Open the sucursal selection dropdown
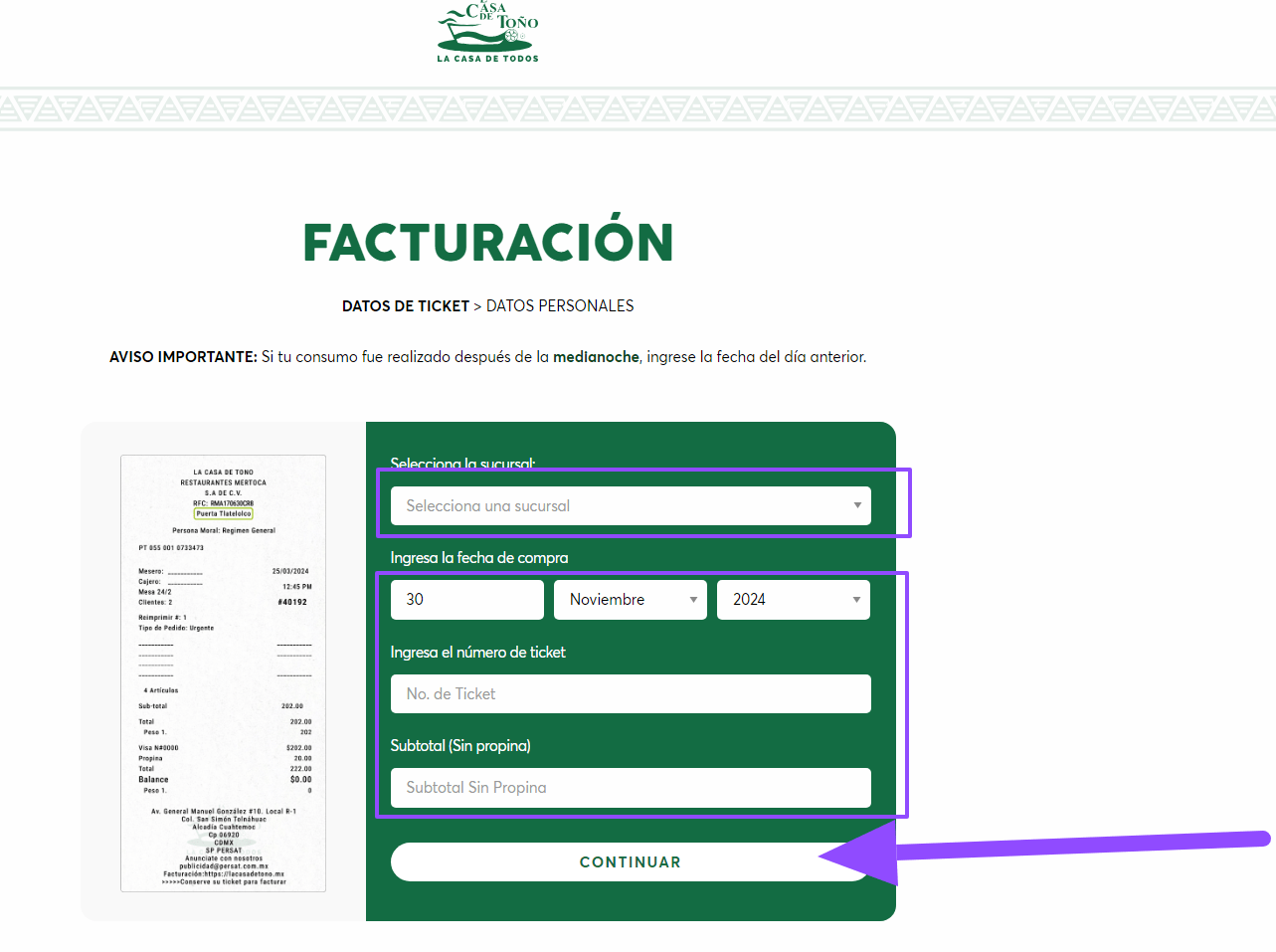This screenshot has width=1276, height=952. [631, 505]
